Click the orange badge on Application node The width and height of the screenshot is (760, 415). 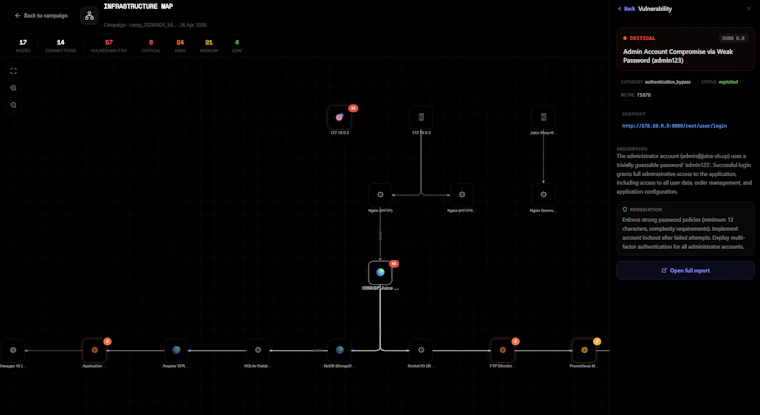click(107, 341)
